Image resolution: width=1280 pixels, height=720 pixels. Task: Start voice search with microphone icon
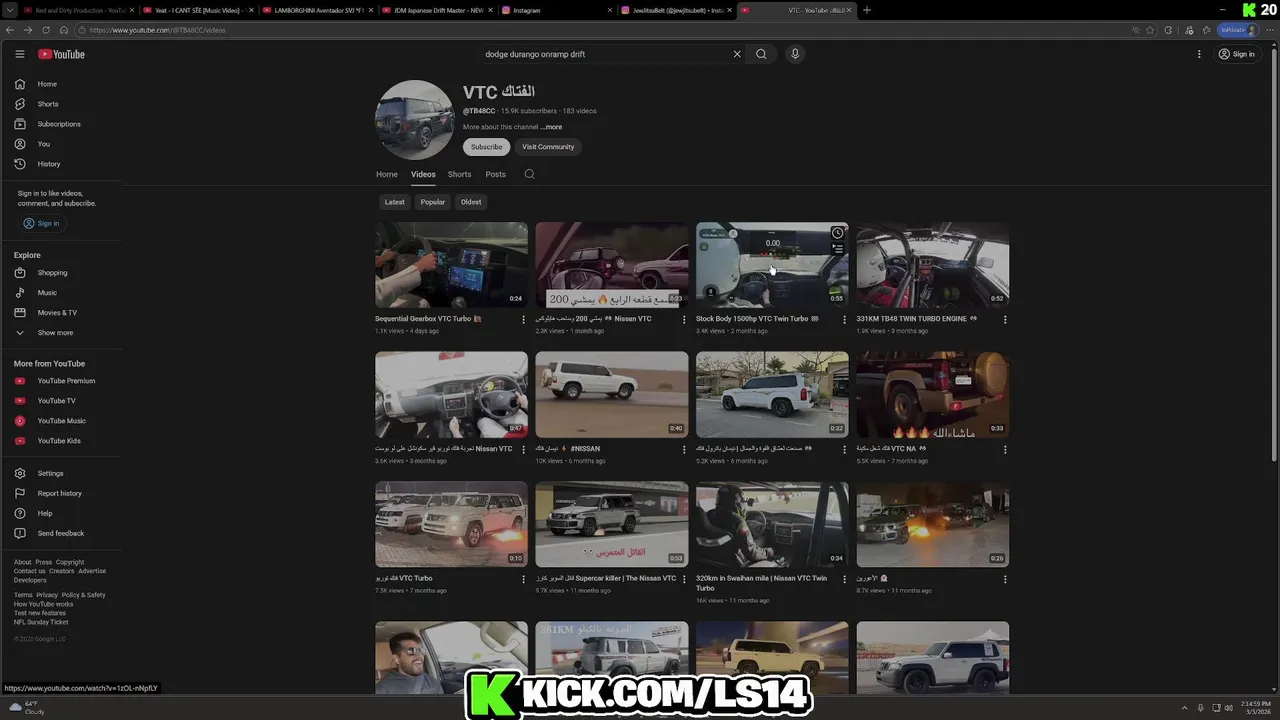point(795,54)
